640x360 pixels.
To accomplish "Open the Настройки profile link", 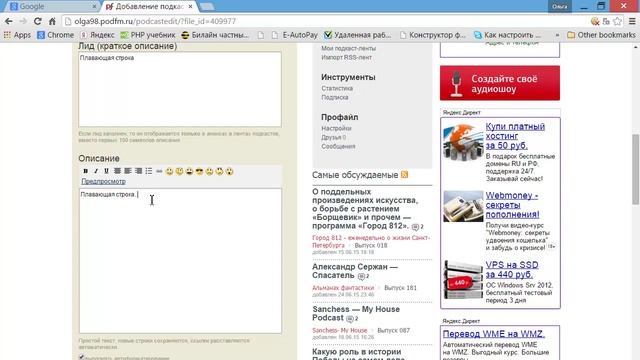I will tap(336, 128).
